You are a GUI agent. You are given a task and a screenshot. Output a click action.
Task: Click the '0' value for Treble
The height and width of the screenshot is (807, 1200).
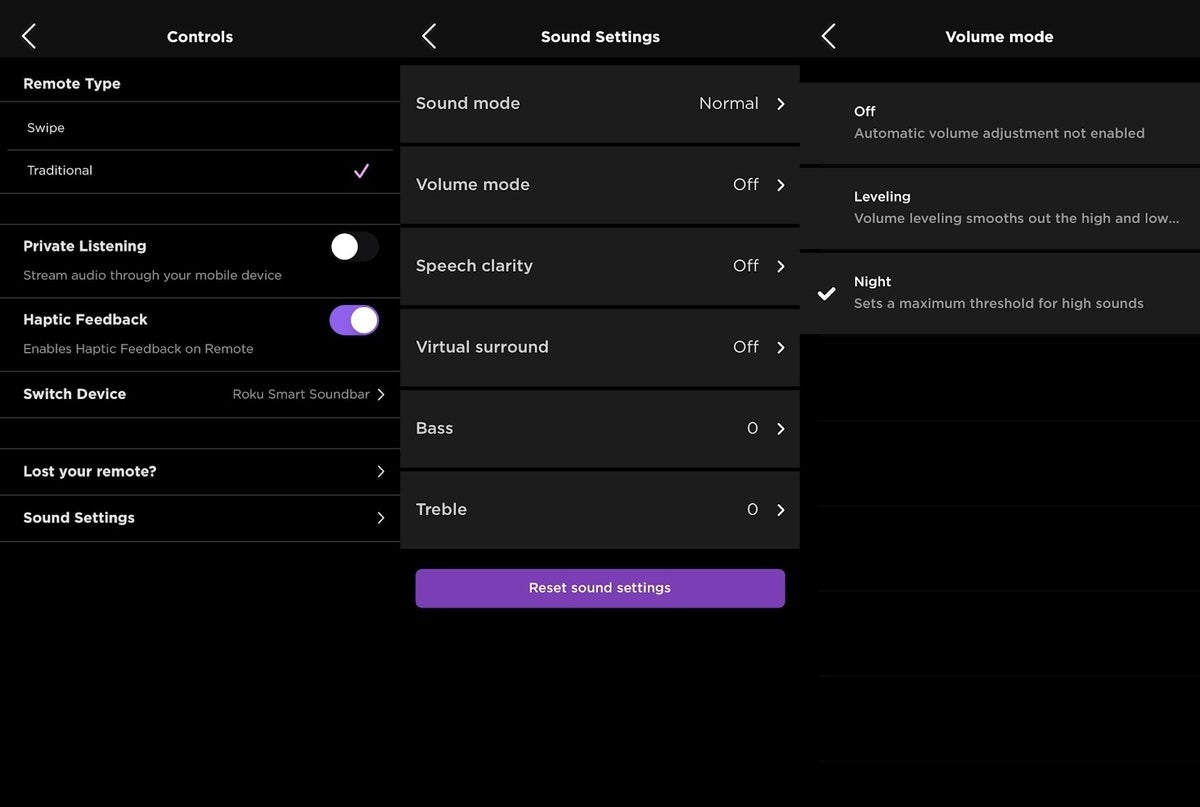click(x=753, y=509)
